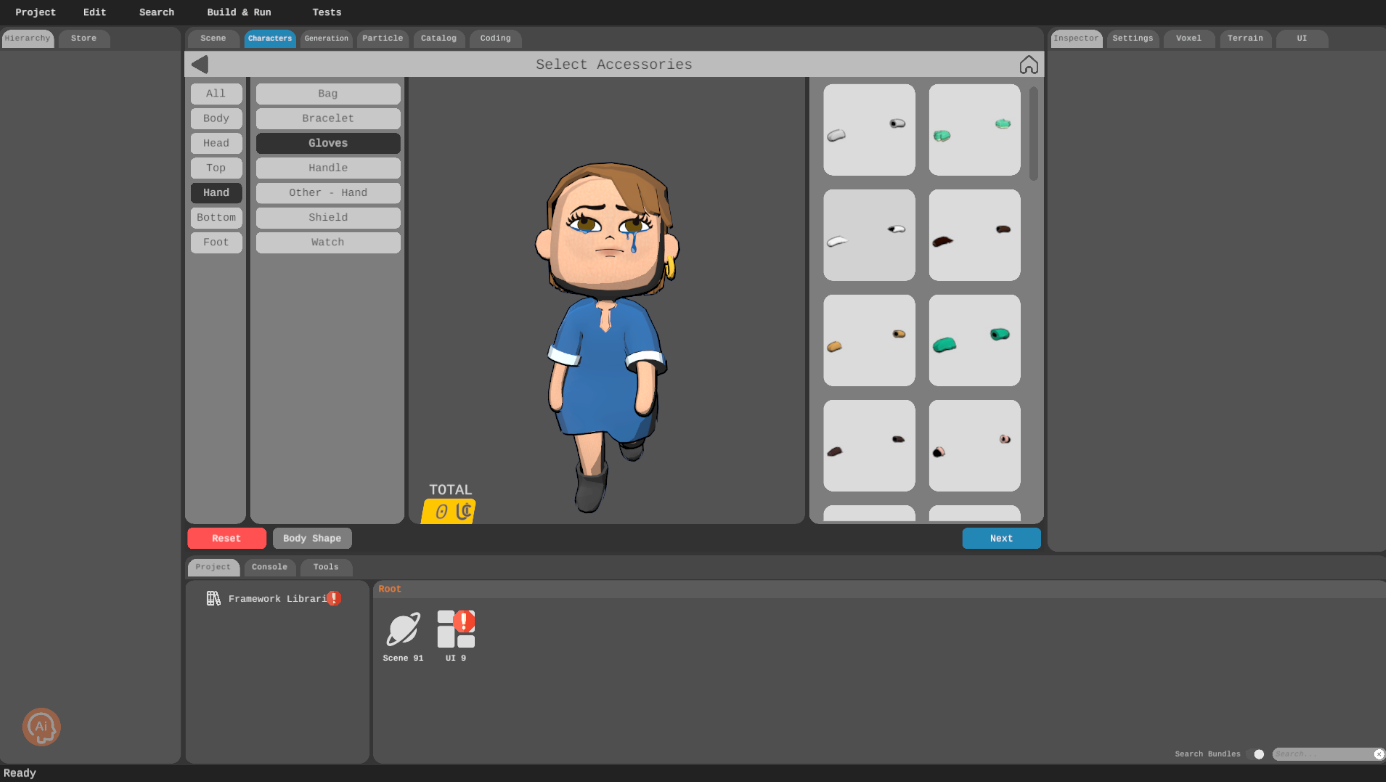This screenshot has height=782, width=1386.
Task: Open the Project menu
Action: 35,12
